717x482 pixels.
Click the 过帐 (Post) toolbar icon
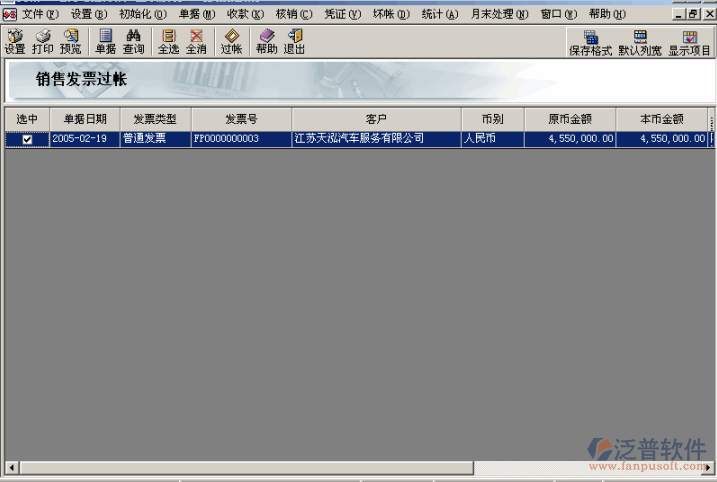(231, 41)
